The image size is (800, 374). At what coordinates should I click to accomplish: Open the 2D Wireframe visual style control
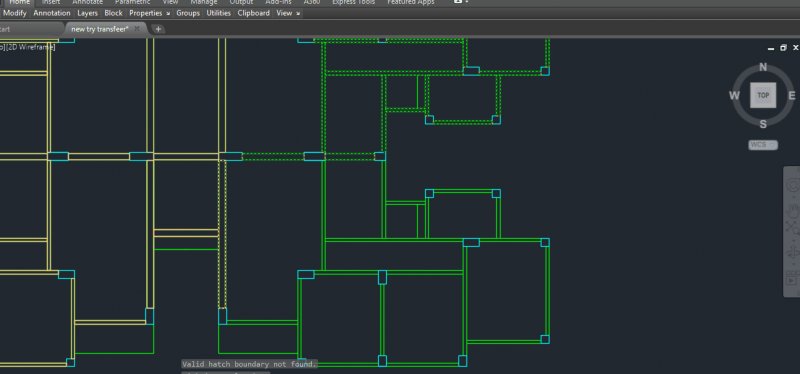pyautogui.click(x=31, y=47)
